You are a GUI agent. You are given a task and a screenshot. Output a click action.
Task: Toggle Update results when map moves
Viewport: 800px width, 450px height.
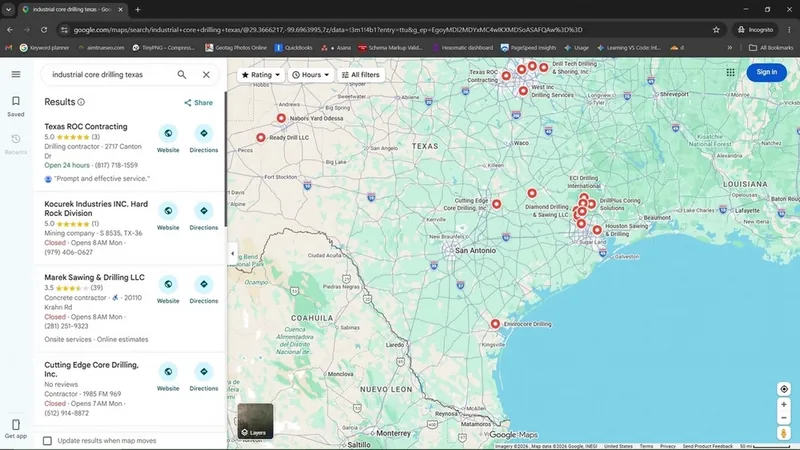pos(47,440)
